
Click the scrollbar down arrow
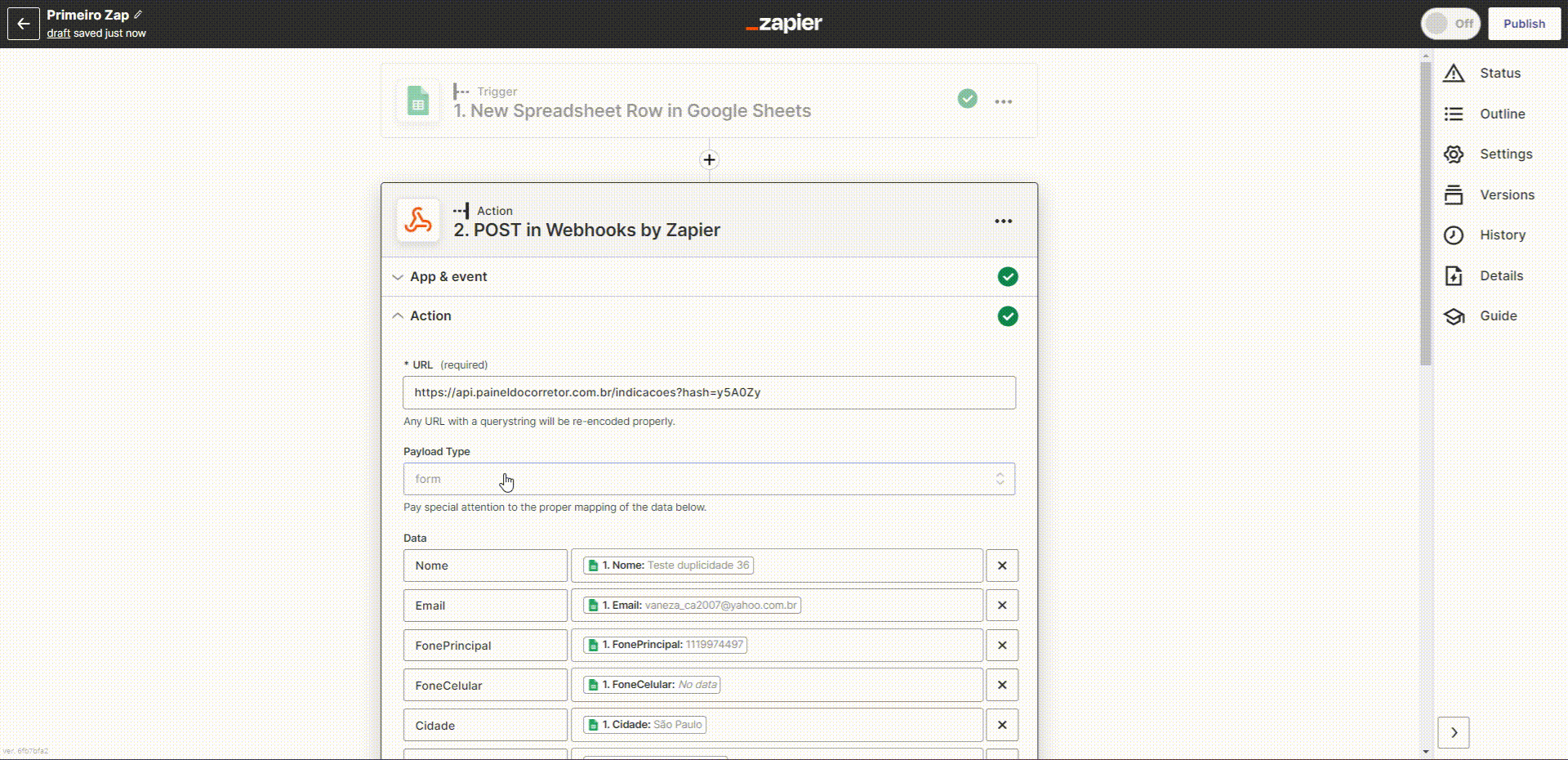(x=1426, y=751)
